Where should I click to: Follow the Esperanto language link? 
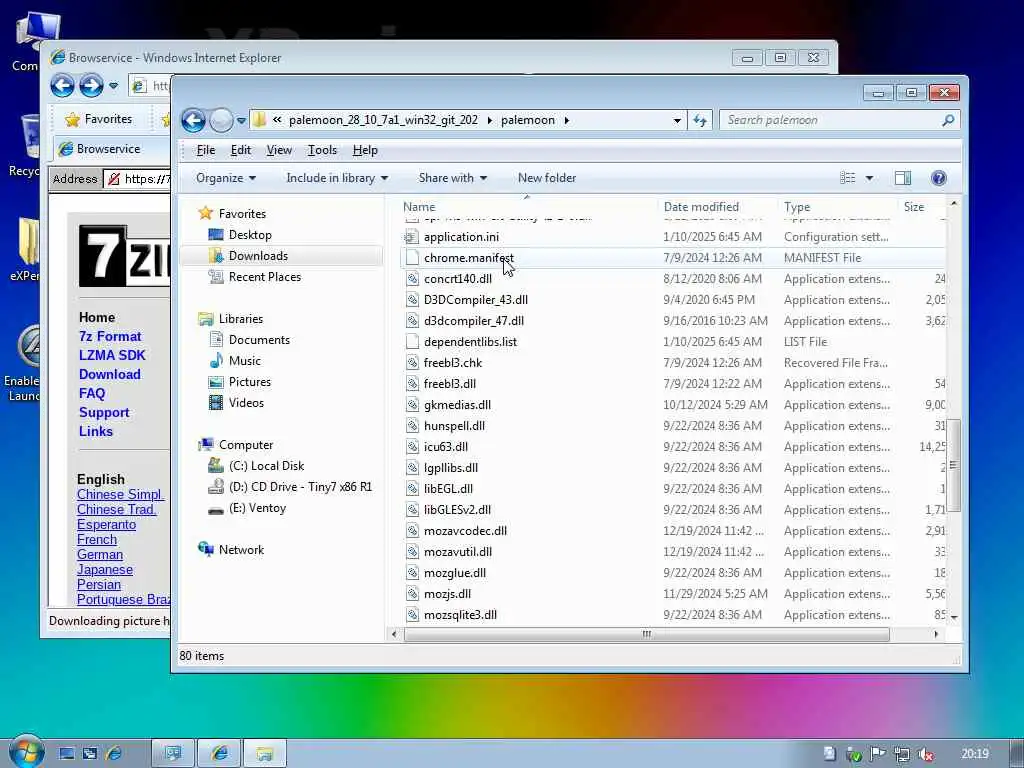pos(106,524)
